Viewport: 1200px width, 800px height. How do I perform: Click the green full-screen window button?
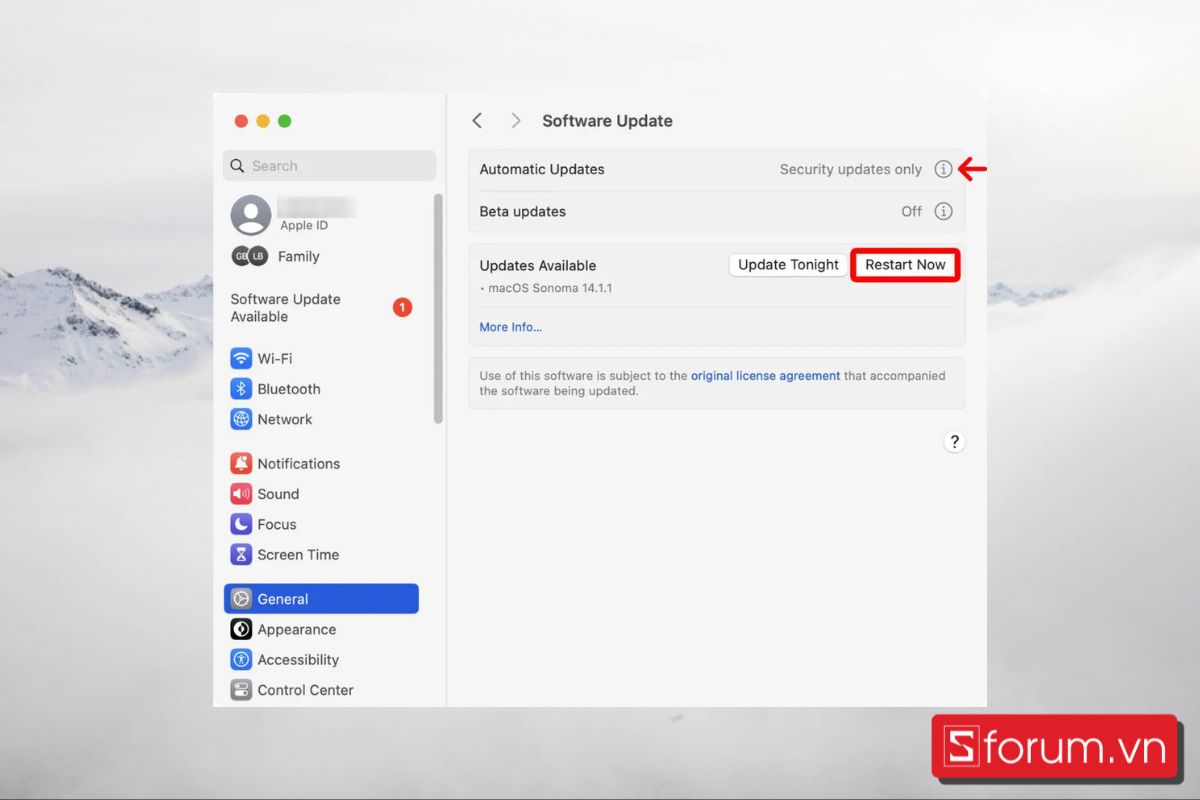click(285, 121)
